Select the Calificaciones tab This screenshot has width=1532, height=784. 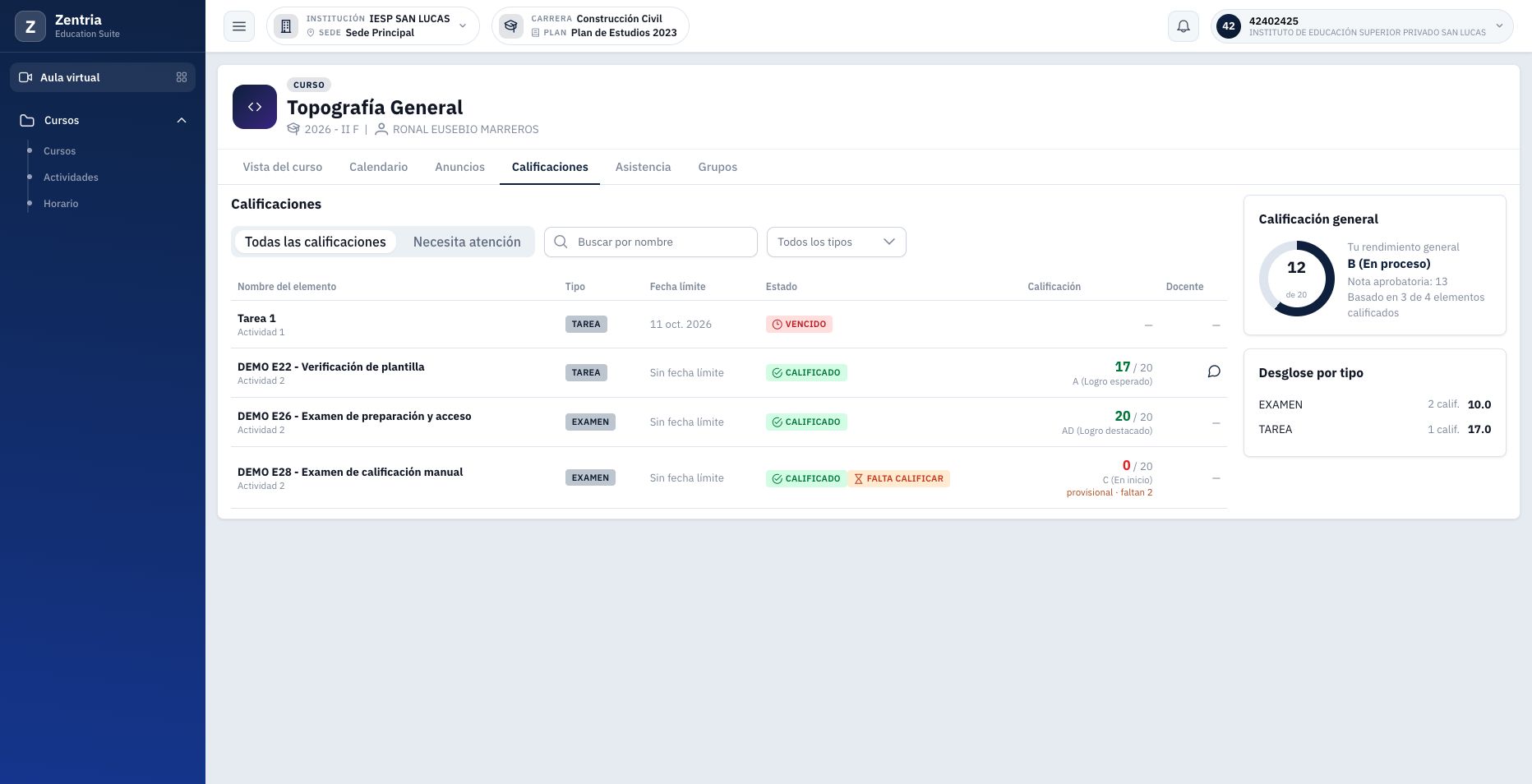click(550, 167)
